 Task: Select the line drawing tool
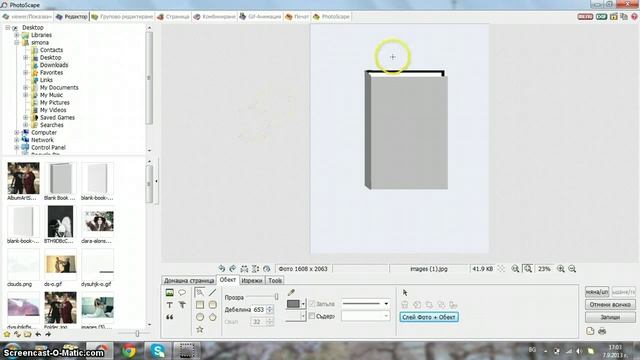pyautogui.click(x=213, y=293)
